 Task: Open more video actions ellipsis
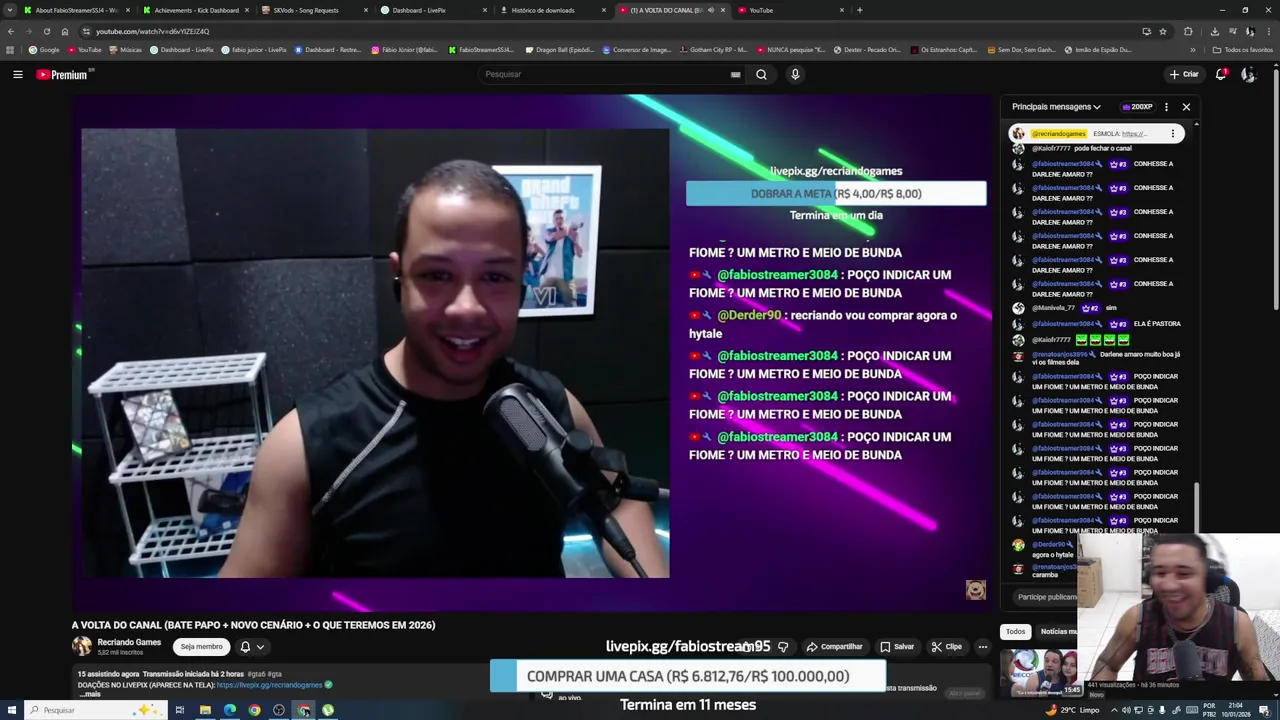point(983,647)
